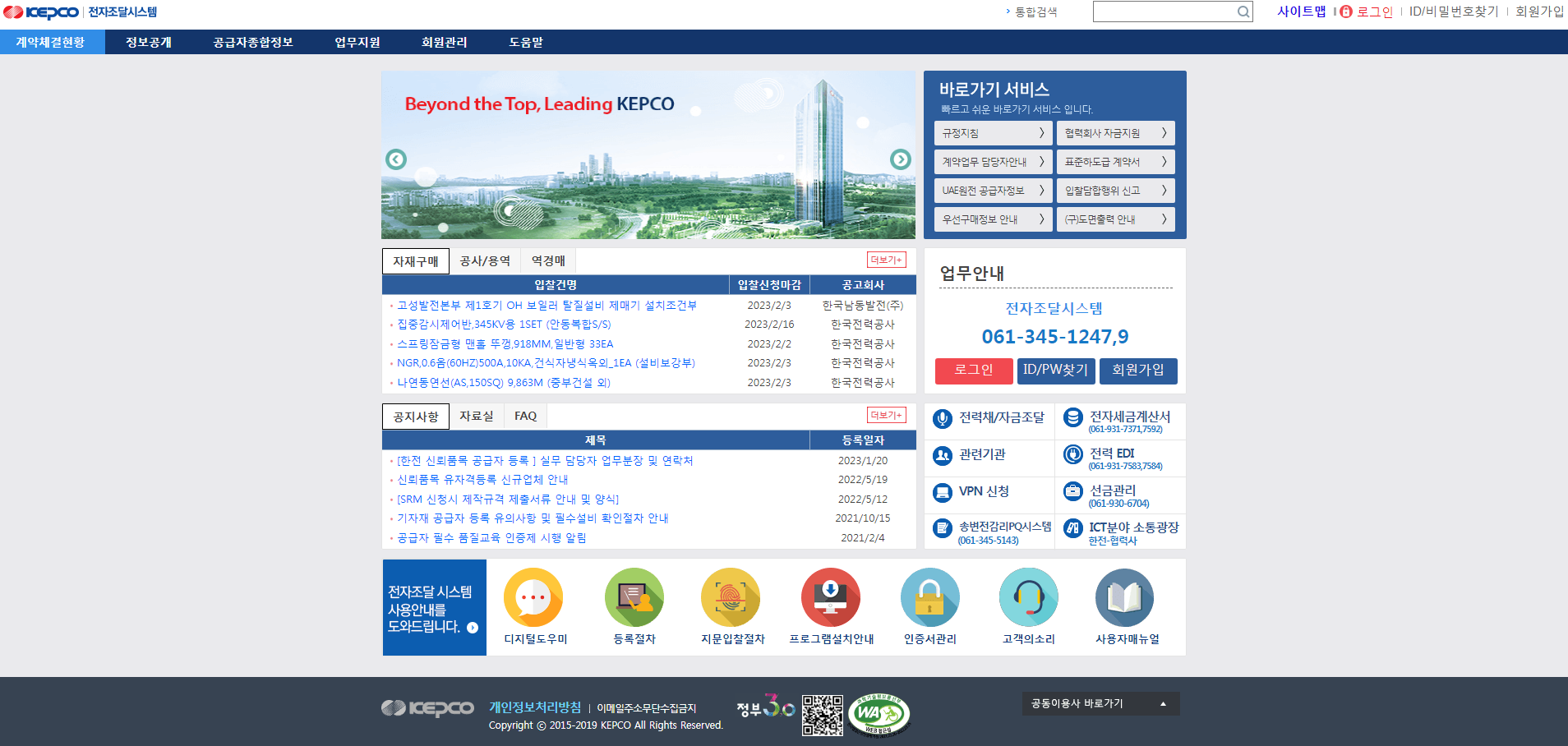Select the 자재구매 tab
1568x746 pixels.
click(x=416, y=261)
